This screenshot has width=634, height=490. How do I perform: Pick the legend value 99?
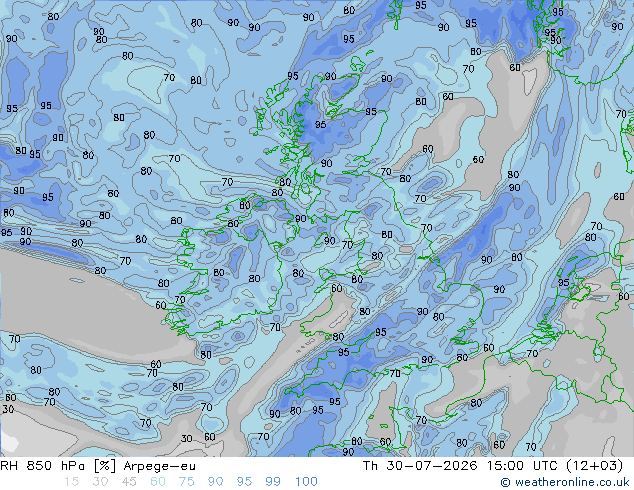click(x=273, y=482)
